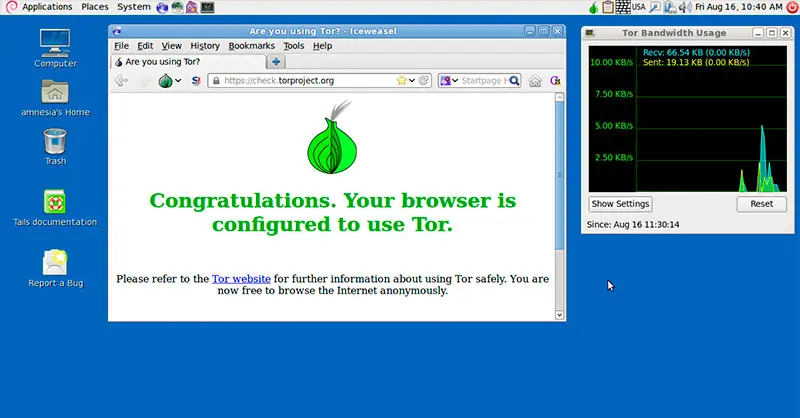Expand the URL history dropdown arrow

pyautogui.click(x=412, y=81)
